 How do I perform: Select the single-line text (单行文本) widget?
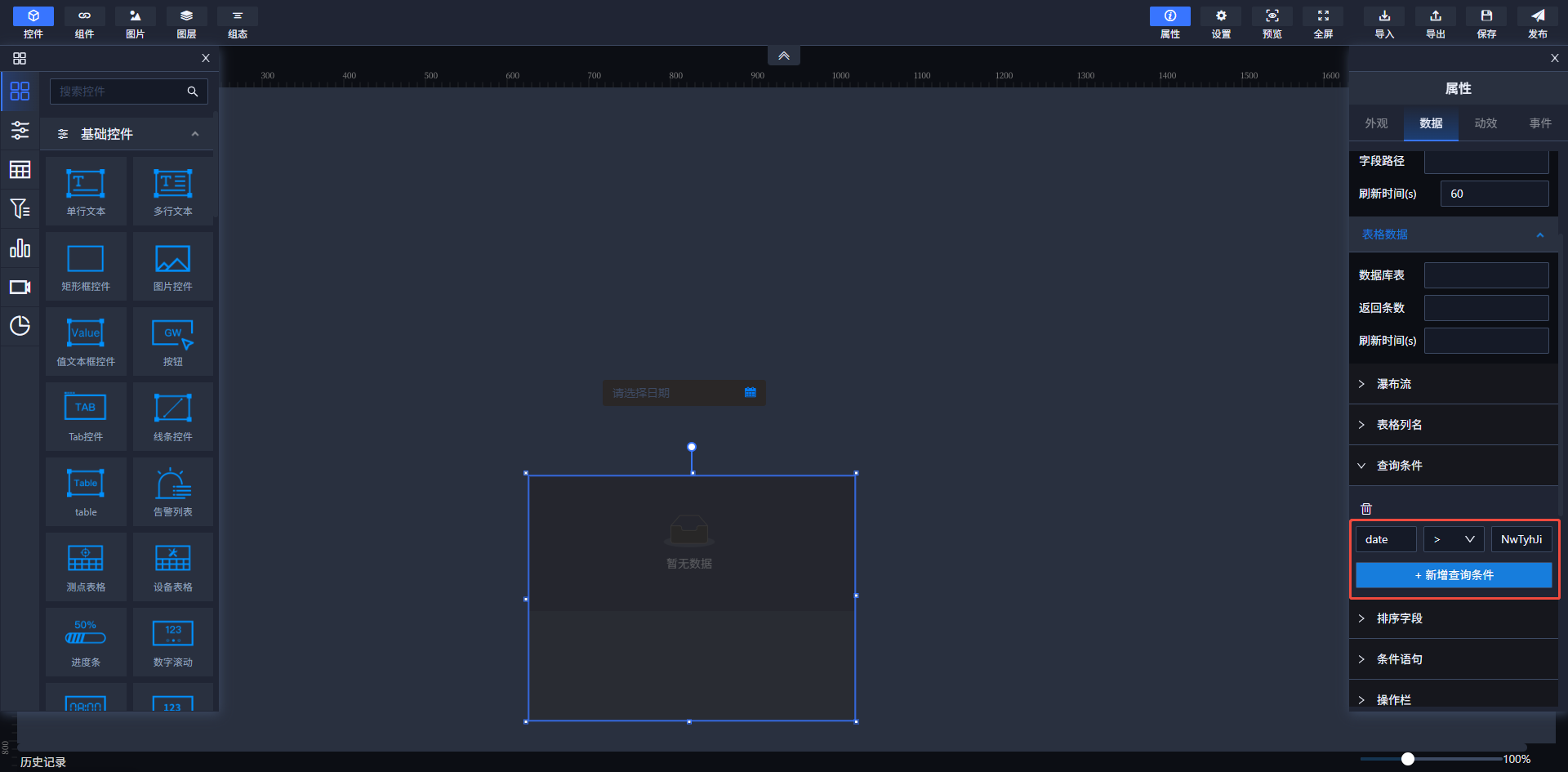click(86, 190)
